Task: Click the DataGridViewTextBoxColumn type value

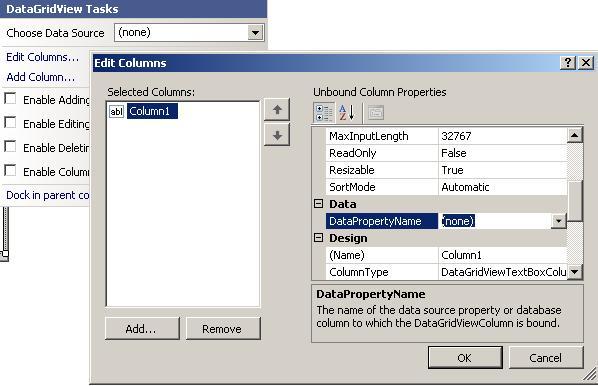Action: coord(503,272)
